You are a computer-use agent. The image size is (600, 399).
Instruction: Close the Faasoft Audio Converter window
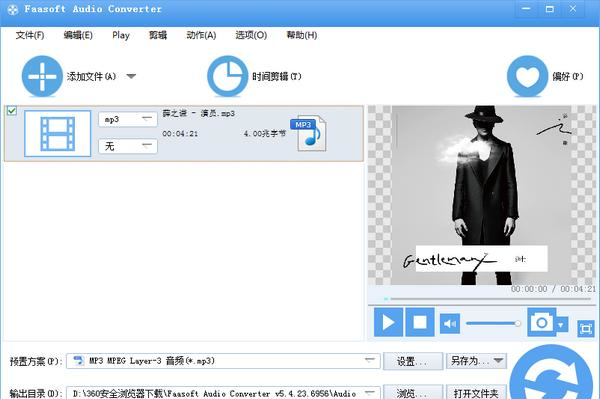pyautogui.click(x=573, y=9)
